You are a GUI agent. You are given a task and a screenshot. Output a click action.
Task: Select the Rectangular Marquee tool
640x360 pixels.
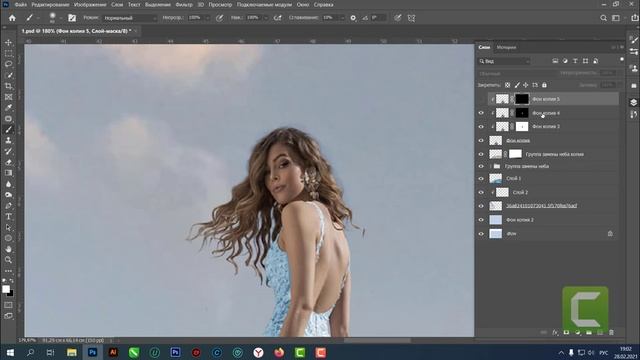[8, 53]
